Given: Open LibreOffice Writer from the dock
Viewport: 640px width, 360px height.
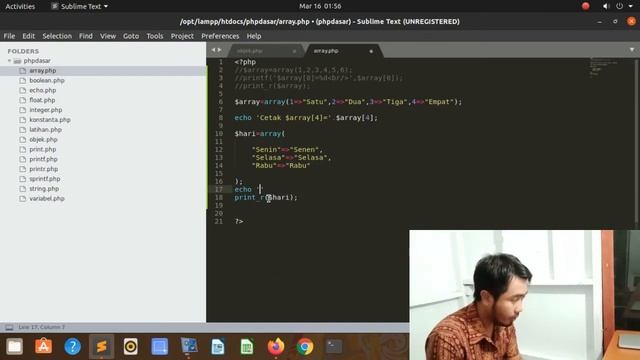Looking at the screenshot, I should (218, 347).
